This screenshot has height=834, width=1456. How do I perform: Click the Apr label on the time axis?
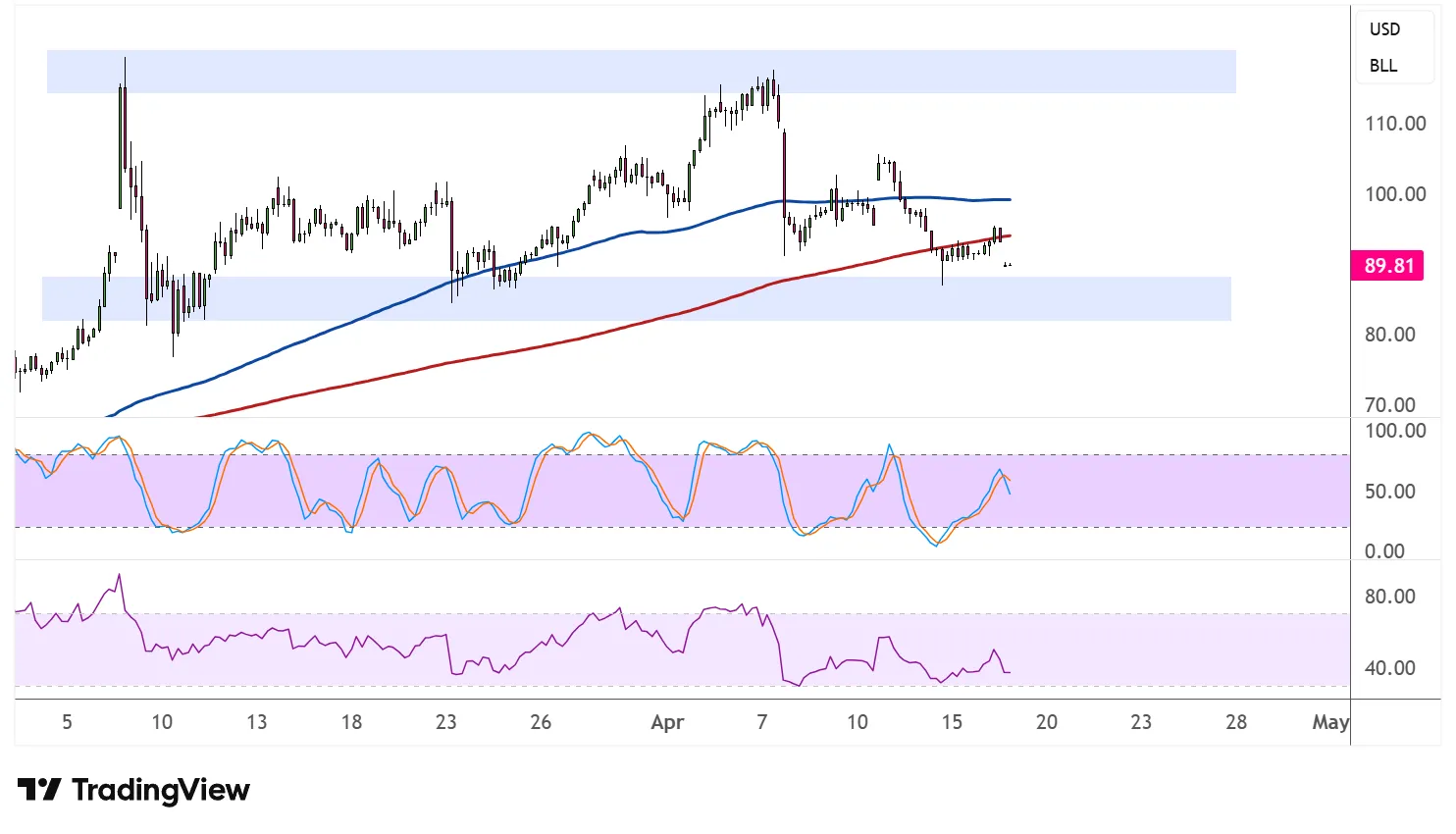point(667,723)
